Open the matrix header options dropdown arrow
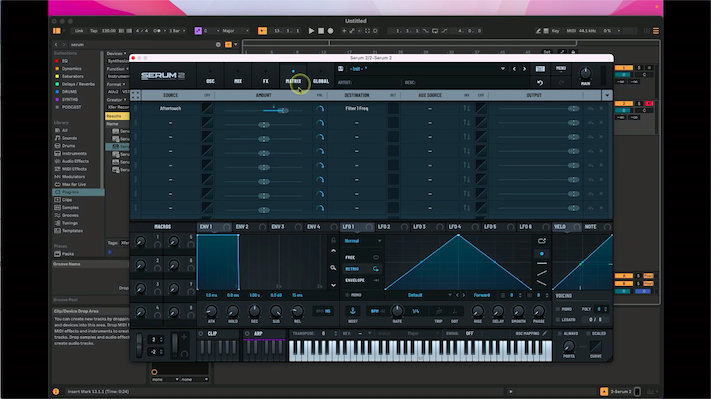The width and height of the screenshot is (711, 399). click(607, 95)
